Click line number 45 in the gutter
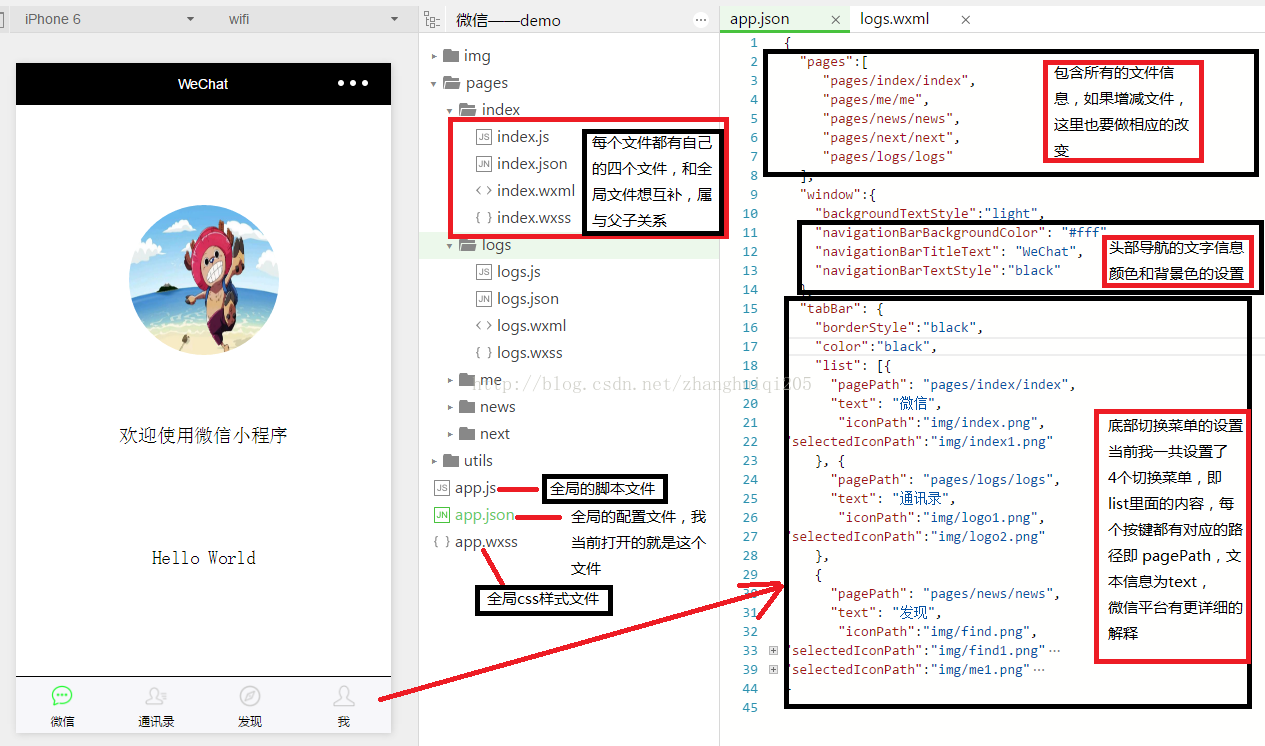Screen dimensions: 1265x746 point(750,708)
